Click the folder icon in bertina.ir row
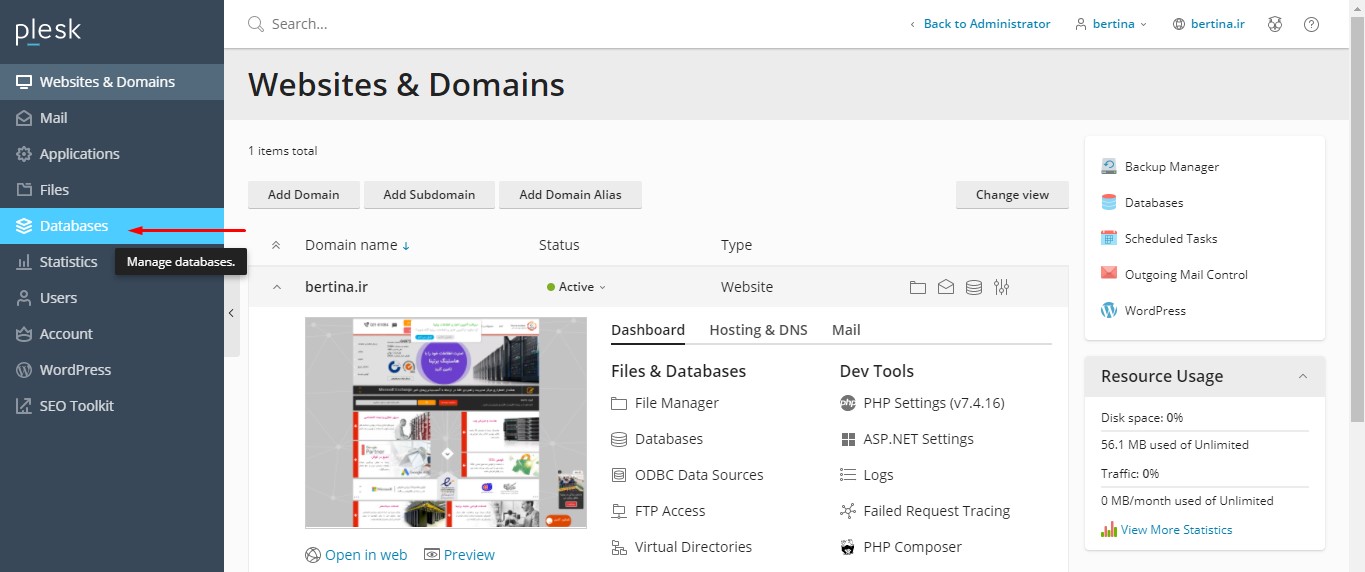Screen dimensions: 1365x572 click(917, 288)
